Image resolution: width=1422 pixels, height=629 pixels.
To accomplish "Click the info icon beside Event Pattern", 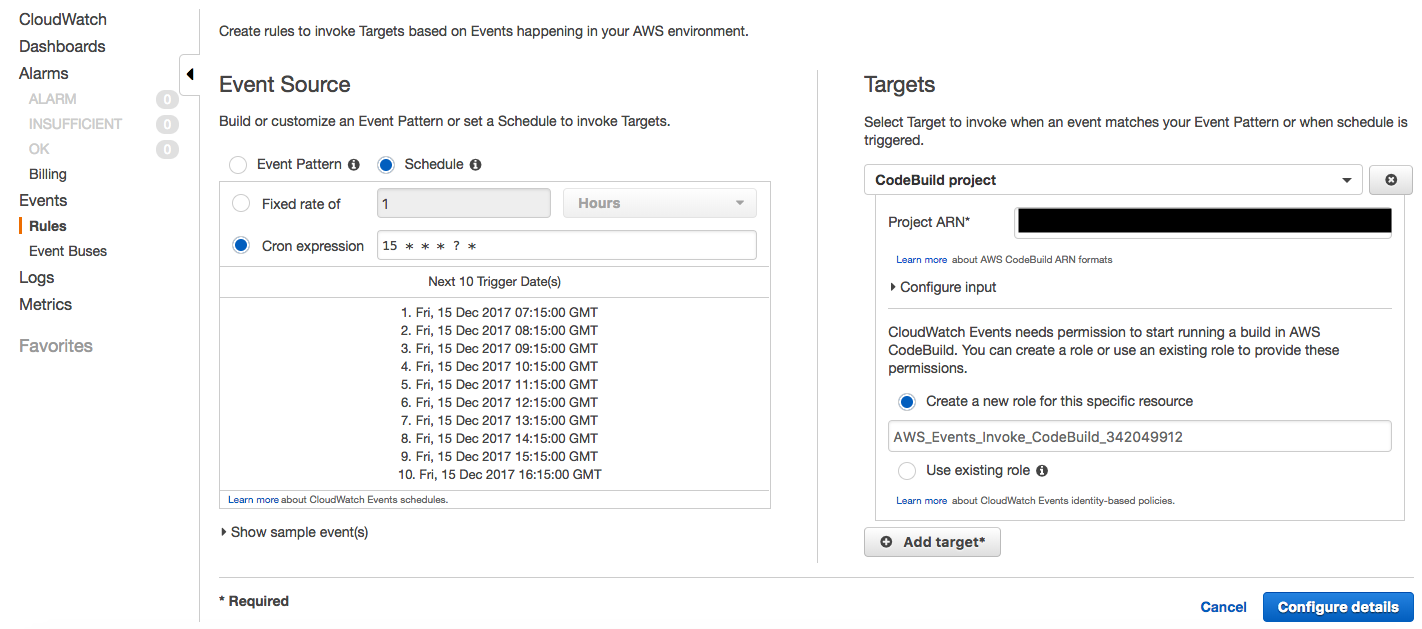I will pyautogui.click(x=355, y=164).
